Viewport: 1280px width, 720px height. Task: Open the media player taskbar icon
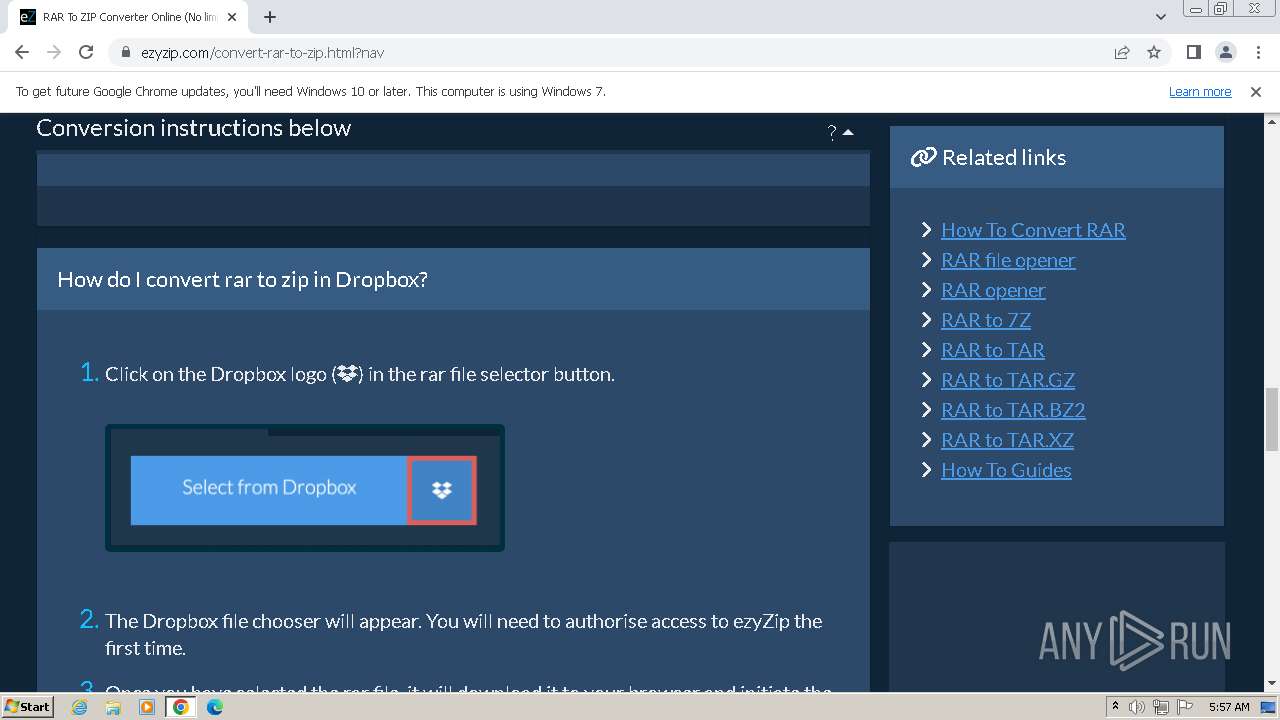147,707
